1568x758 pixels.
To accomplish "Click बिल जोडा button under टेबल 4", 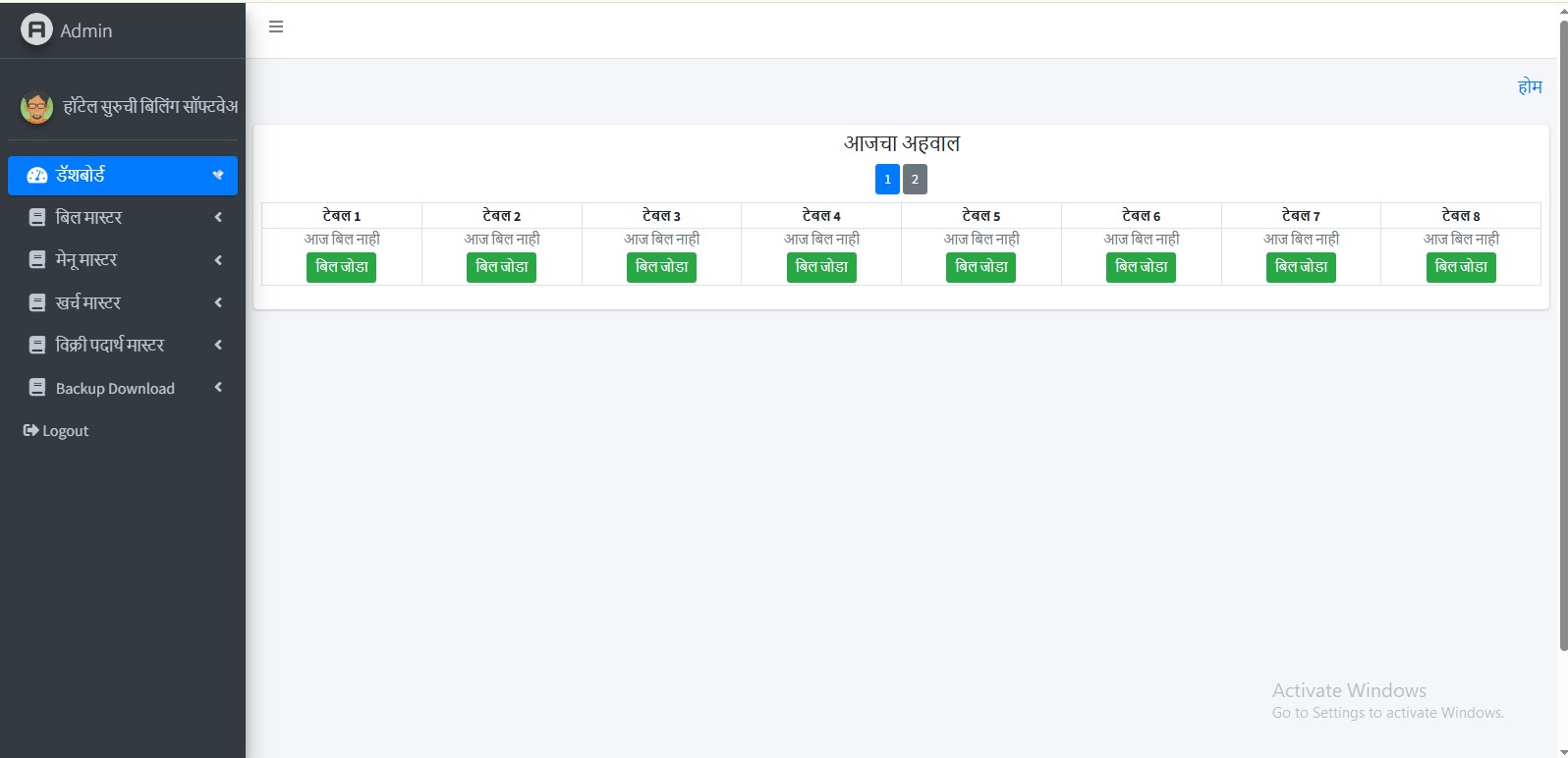I will (821, 267).
